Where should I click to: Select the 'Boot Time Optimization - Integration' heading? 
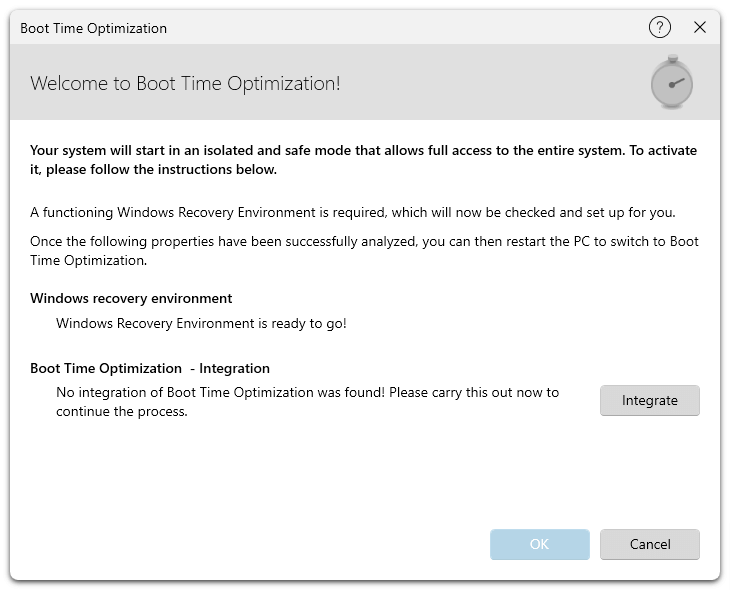150,368
